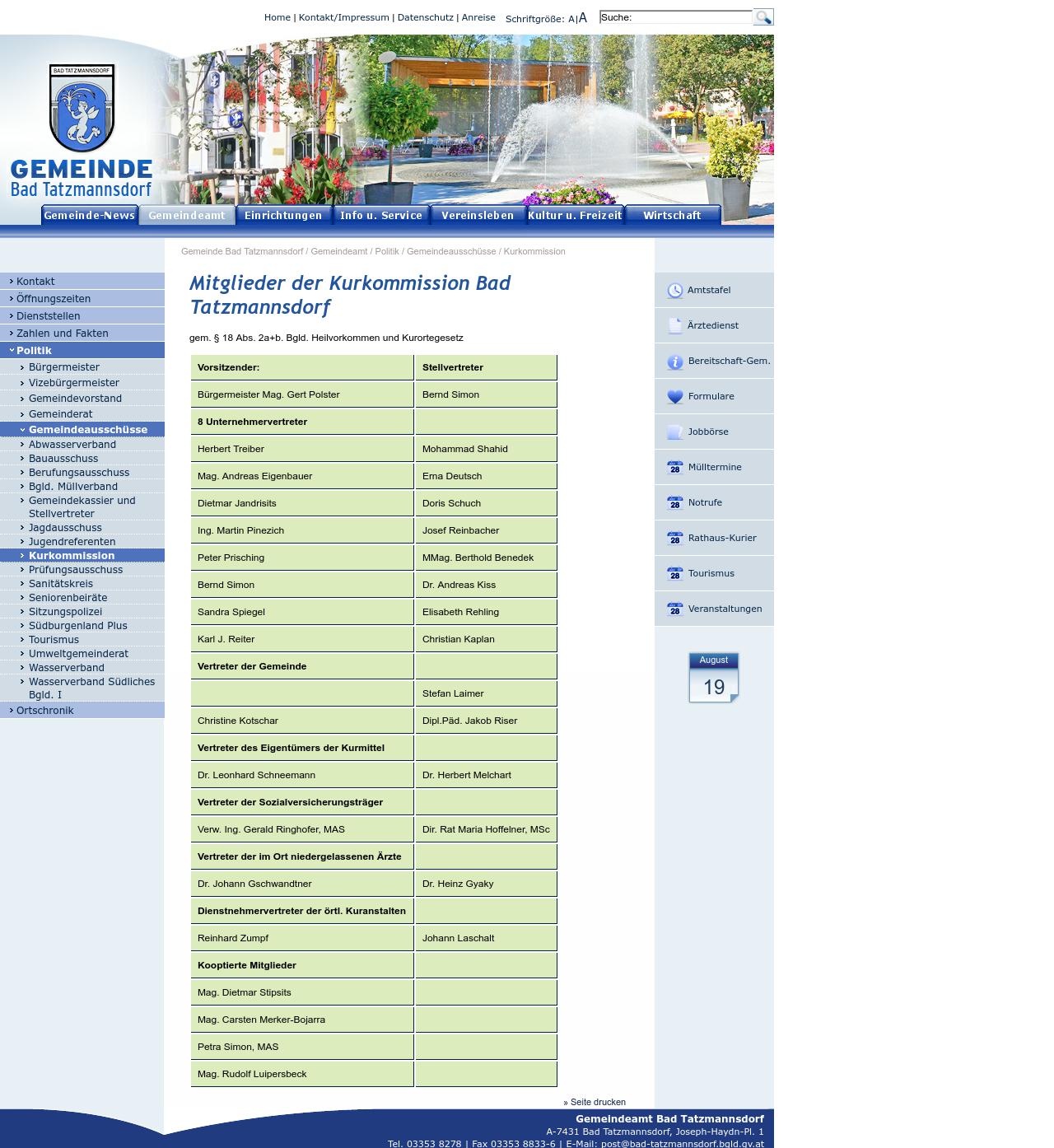Image resolution: width=1054 pixels, height=1148 pixels.
Task: Expand Kontakt in left menu
Action: (x=82, y=281)
